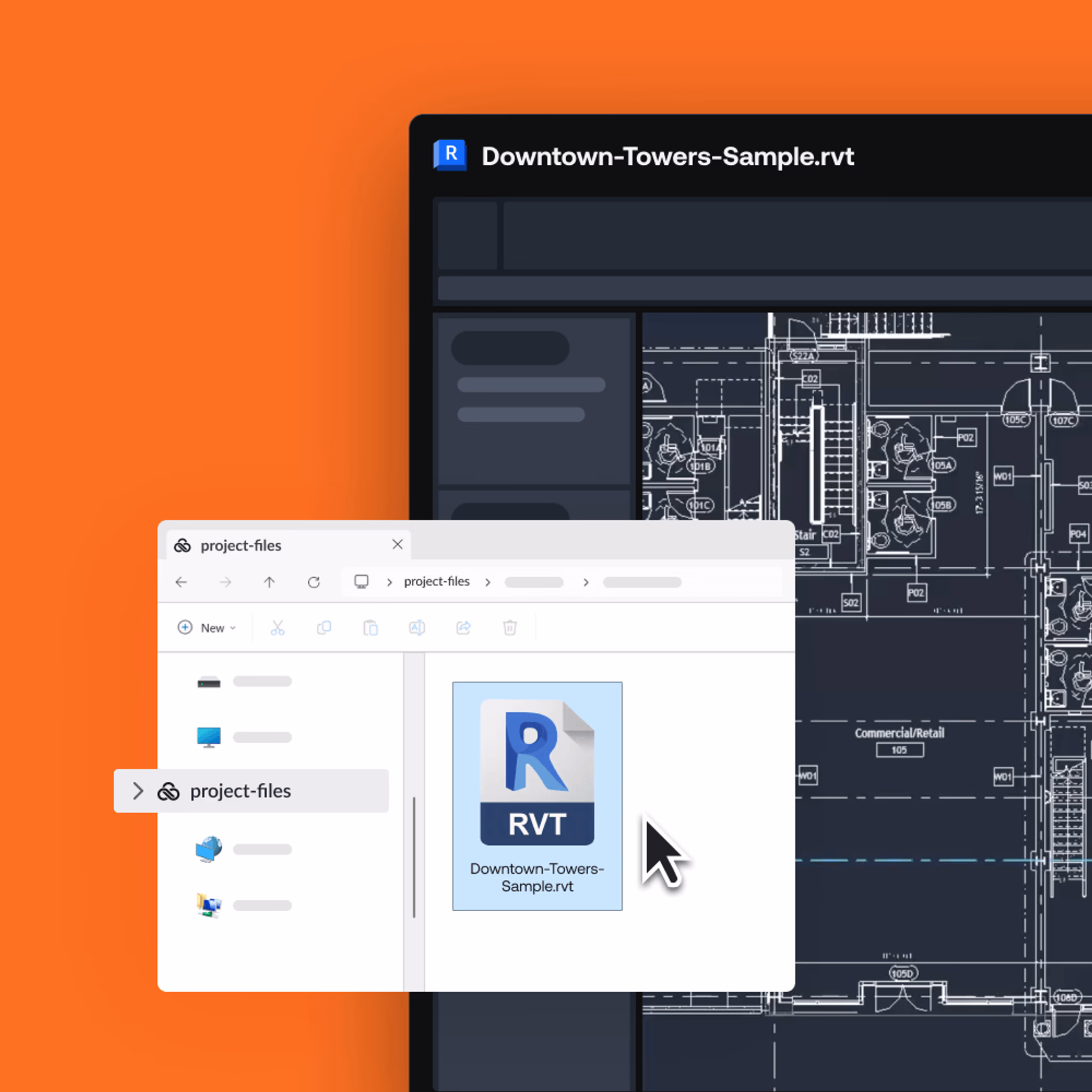Click the 105C door tag in the floor plan

point(1016,420)
